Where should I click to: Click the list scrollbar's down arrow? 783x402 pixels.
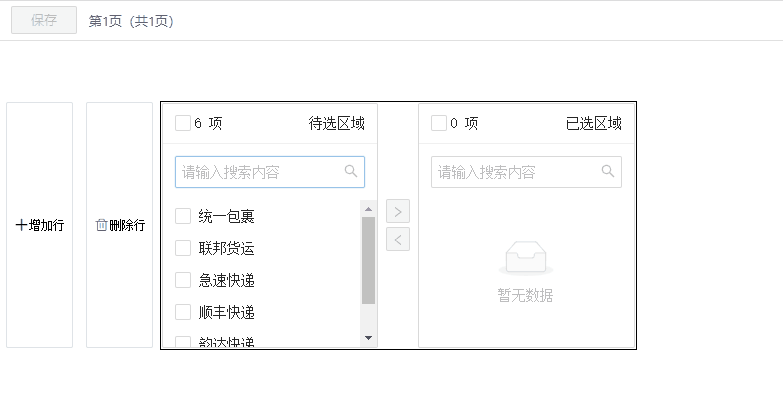click(x=368, y=338)
